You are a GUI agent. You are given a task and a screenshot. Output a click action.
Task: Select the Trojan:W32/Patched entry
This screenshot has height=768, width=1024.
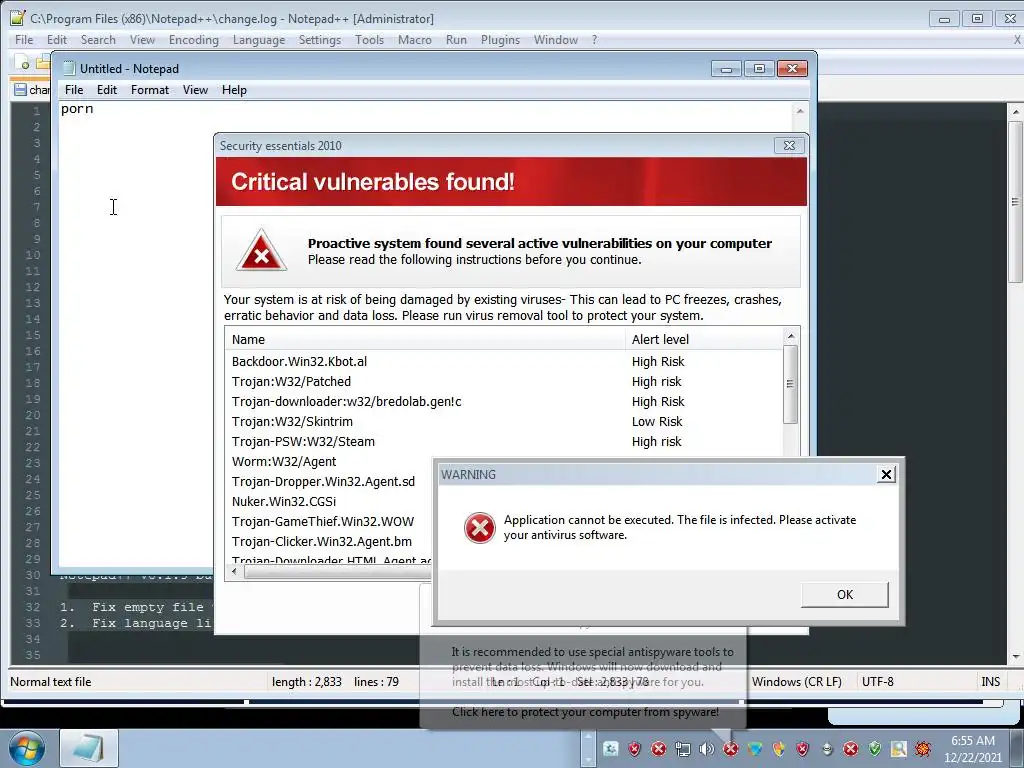[504, 381]
